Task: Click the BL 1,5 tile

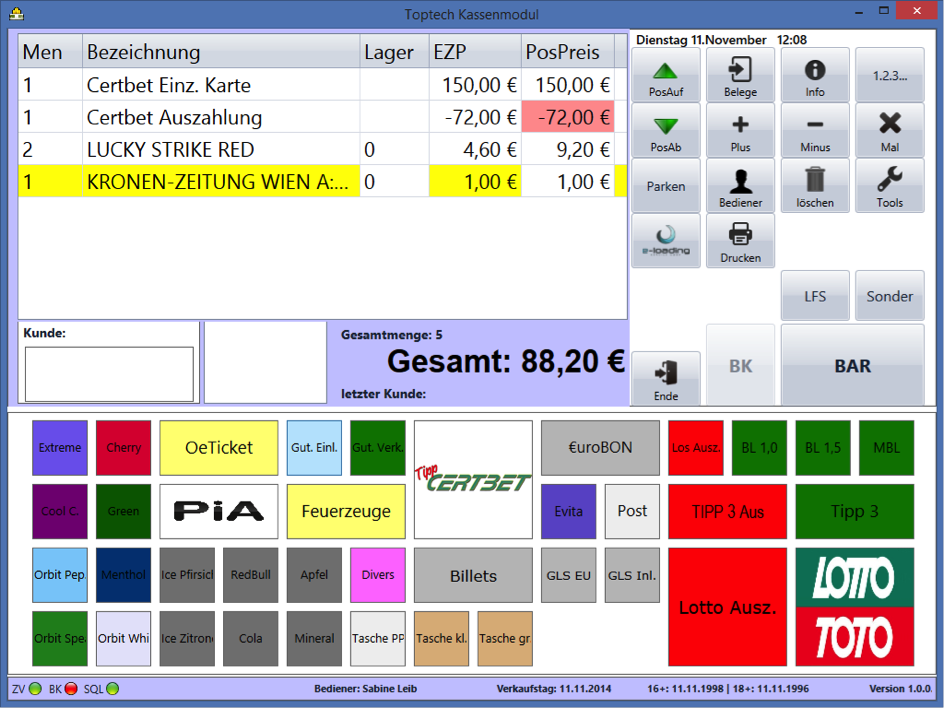Action: pyautogui.click(x=823, y=448)
